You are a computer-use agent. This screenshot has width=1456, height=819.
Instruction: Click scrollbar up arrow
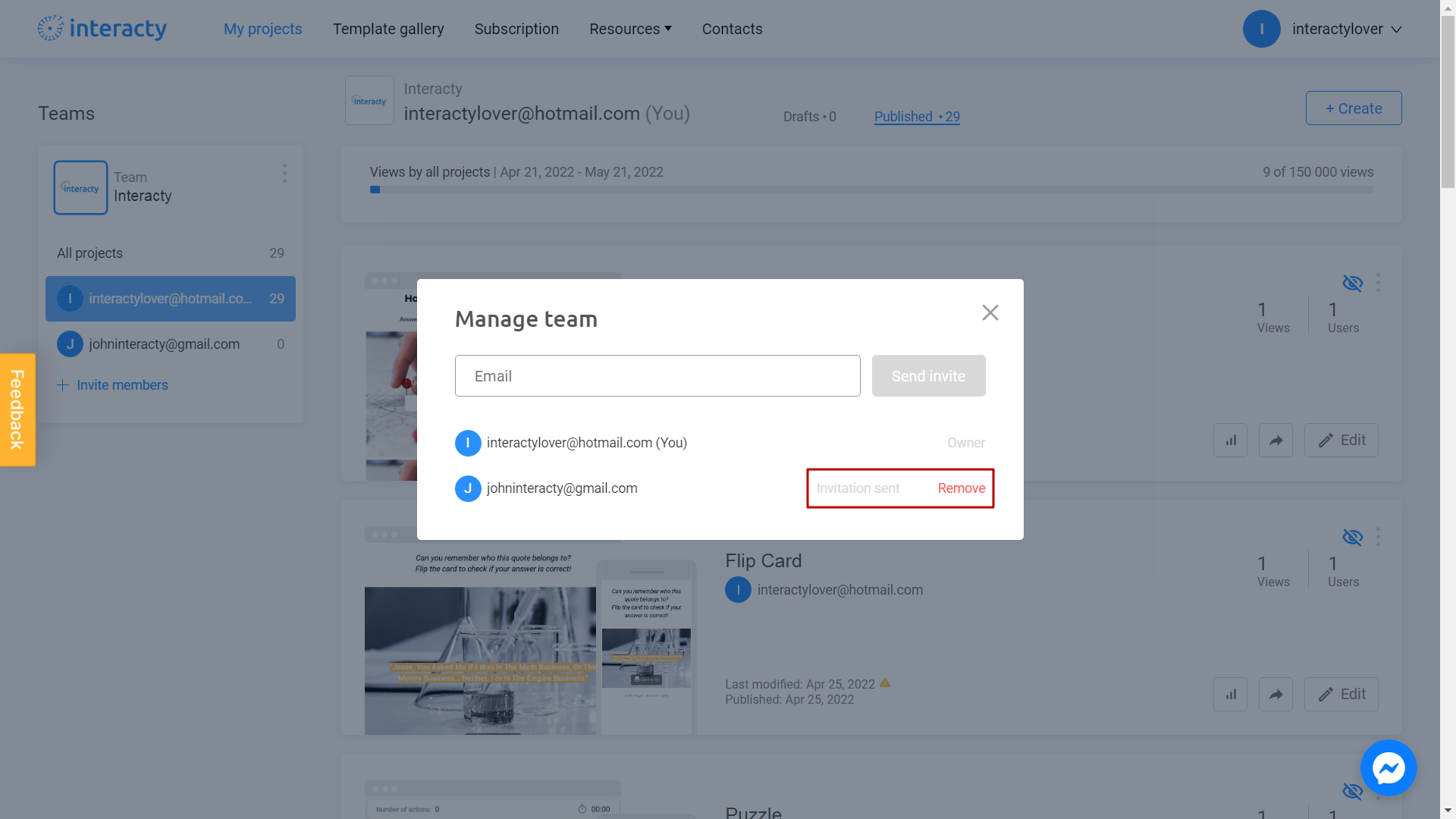pyautogui.click(x=1448, y=7)
